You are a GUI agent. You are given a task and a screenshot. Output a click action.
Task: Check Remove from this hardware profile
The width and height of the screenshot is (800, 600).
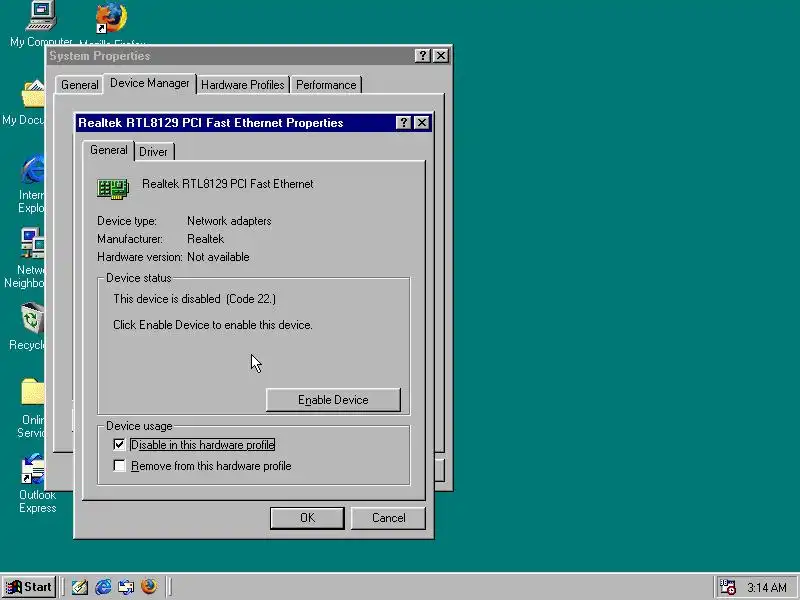119,466
